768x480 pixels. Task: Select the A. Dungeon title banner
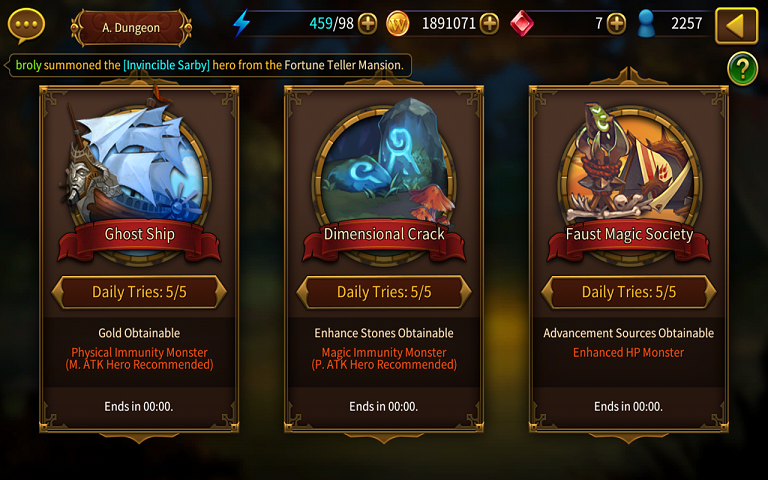pyautogui.click(x=131, y=28)
